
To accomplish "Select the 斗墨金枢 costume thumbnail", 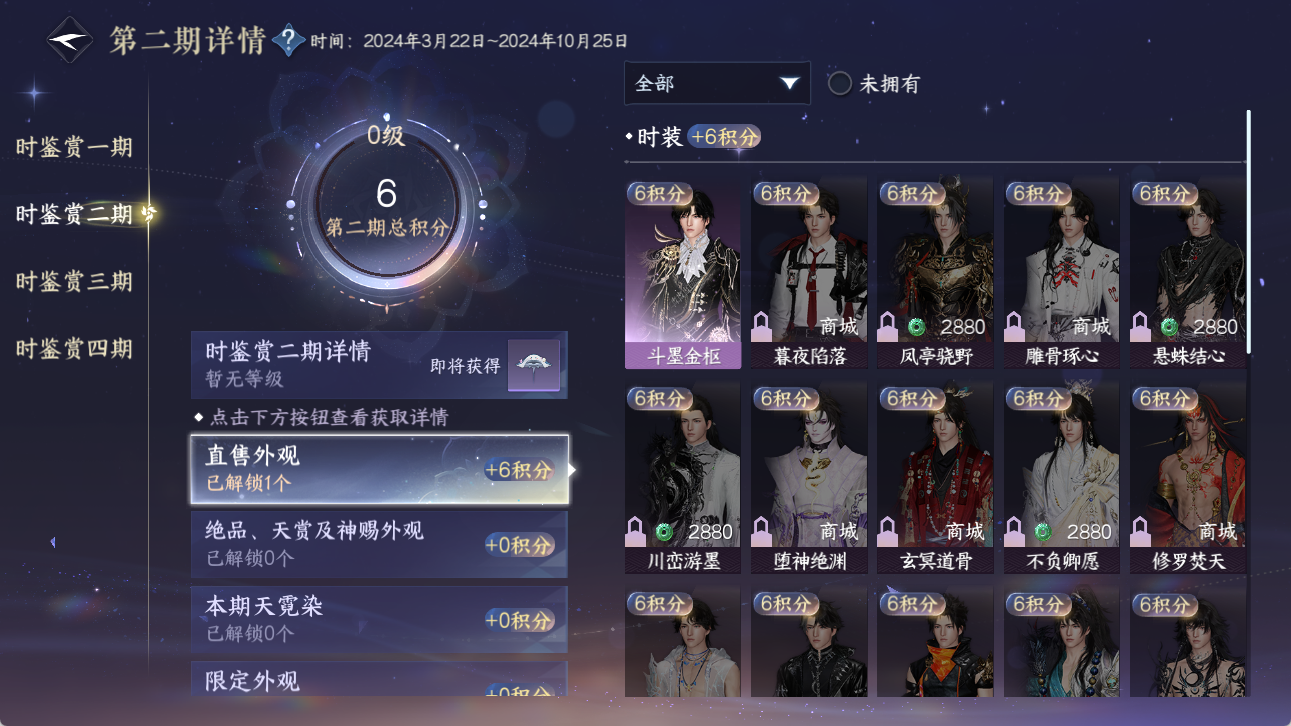I will (x=683, y=274).
